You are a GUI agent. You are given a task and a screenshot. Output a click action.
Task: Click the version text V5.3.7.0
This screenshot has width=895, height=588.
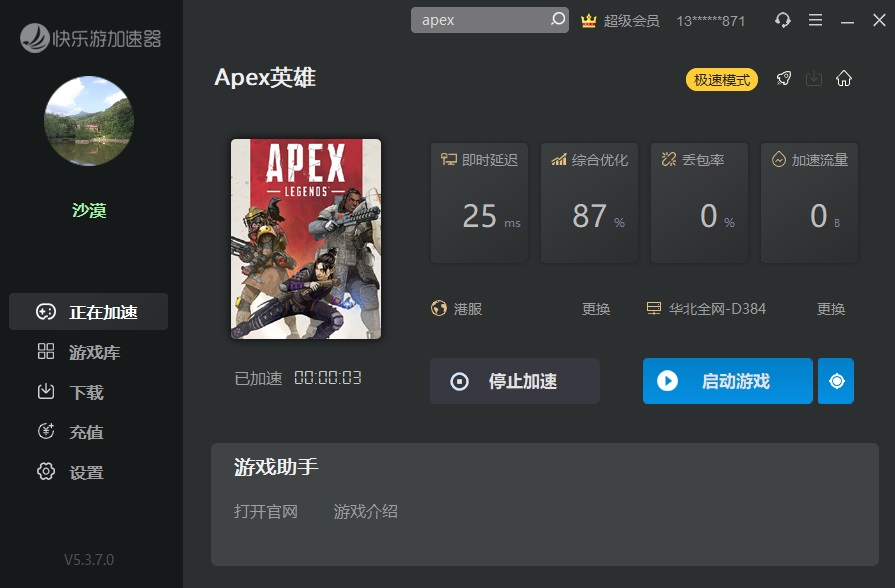click(x=89, y=559)
